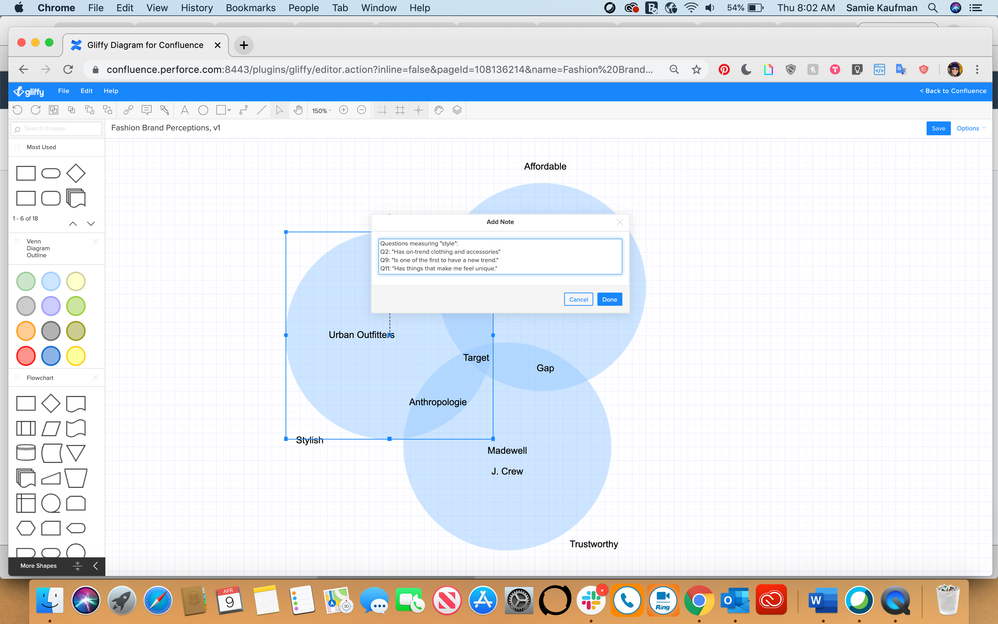
Task: Open the color theme palette icon
Action: pos(439,110)
